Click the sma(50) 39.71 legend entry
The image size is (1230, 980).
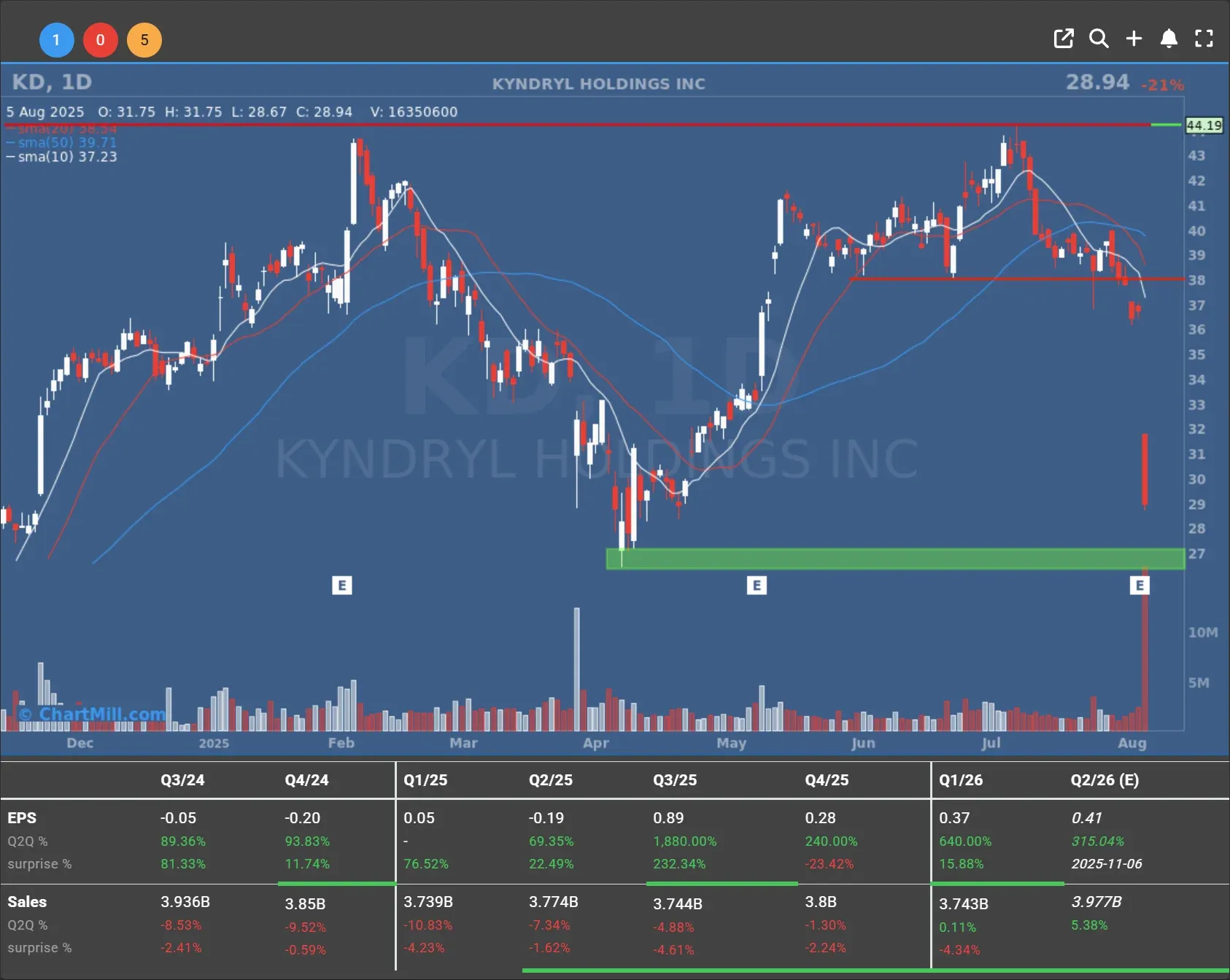(x=62, y=142)
